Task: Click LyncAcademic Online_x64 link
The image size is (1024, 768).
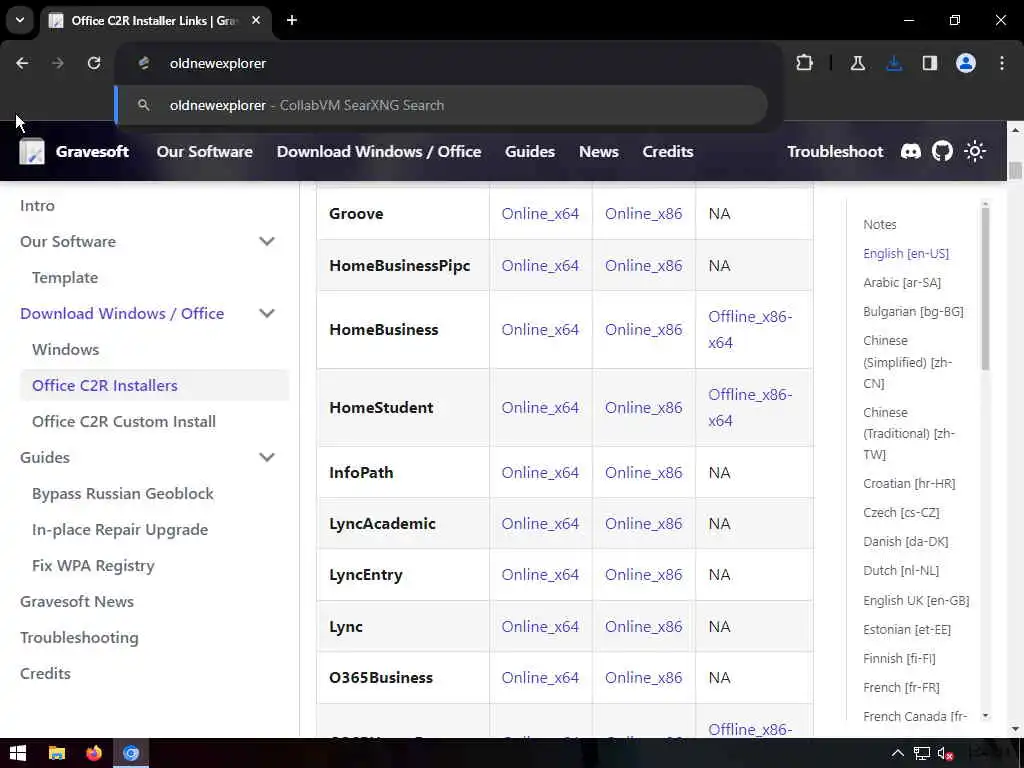Action: pyautogui.click(x=540, y=523)
